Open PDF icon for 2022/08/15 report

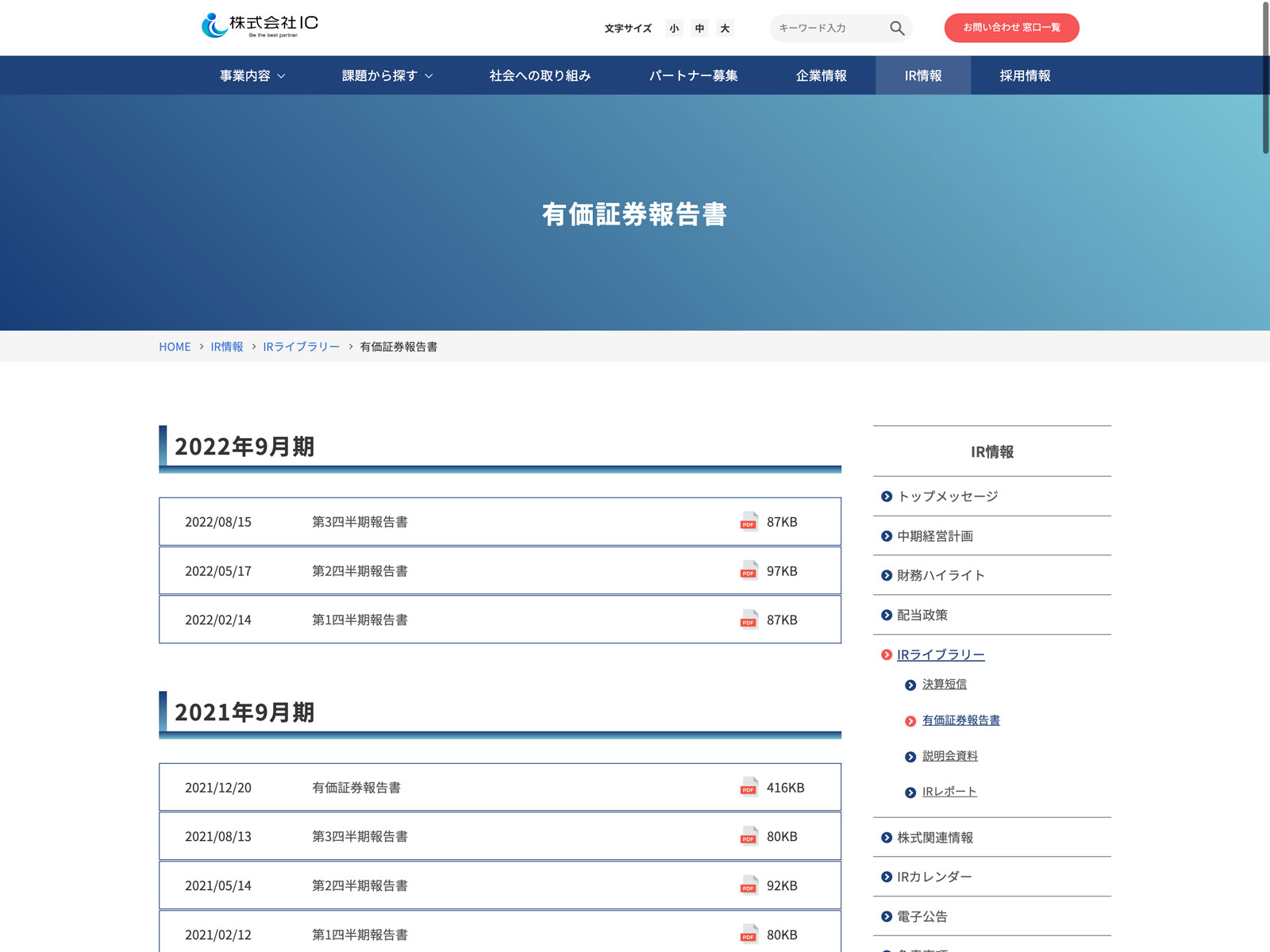point(749,520)
